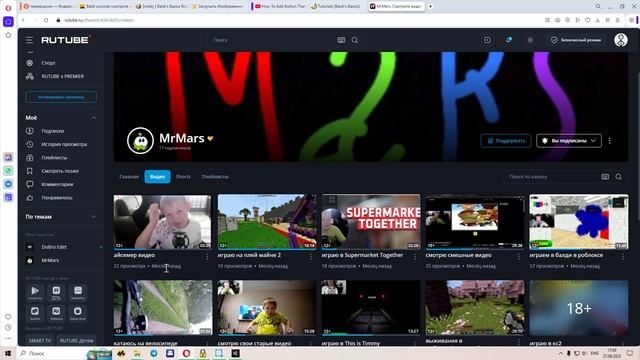This screenshot has height=360, width=640.
Task: Collapse the Моё sidebar section
Action: (93, 118)
